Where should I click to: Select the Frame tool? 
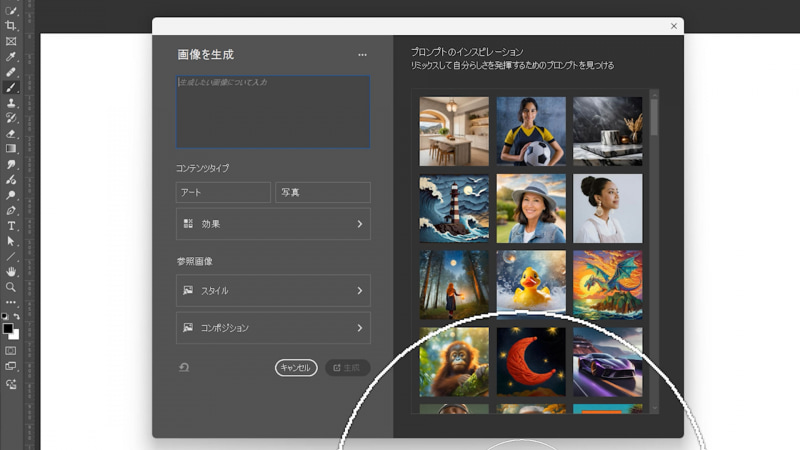pos(11,41)
